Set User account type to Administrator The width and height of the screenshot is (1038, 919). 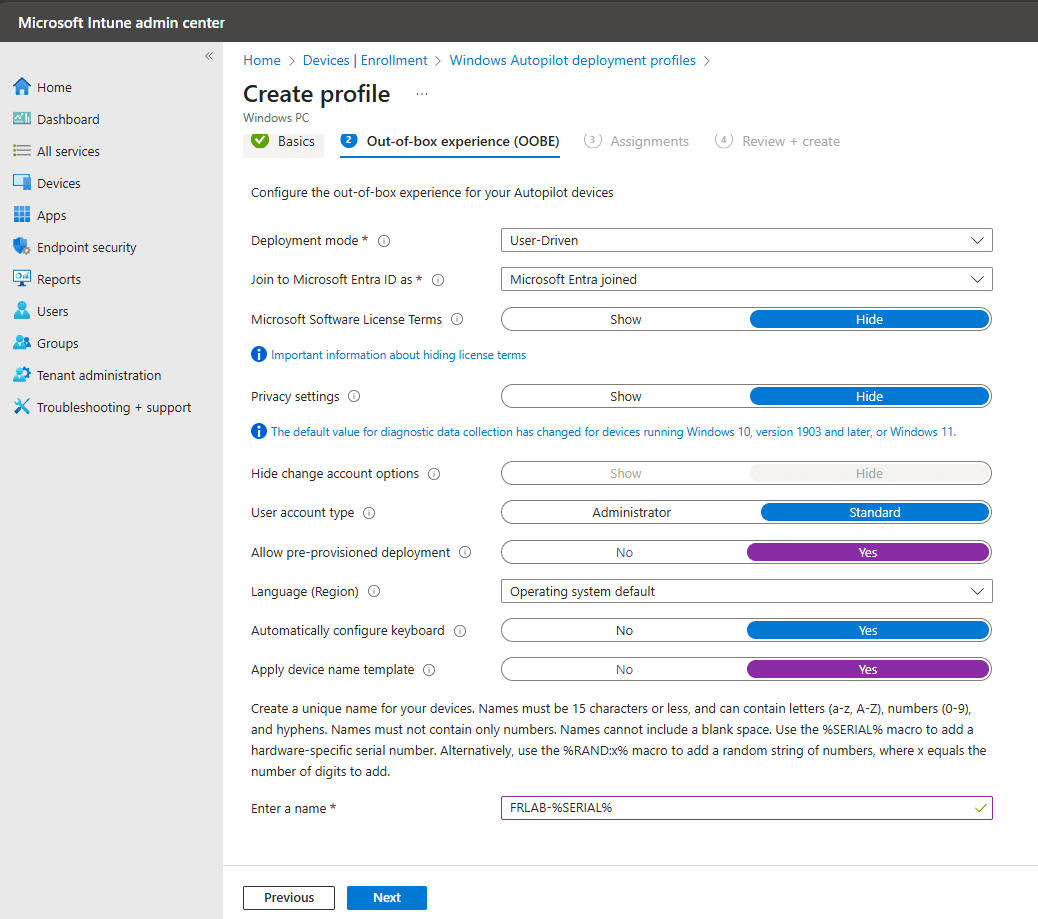[631, 512]
